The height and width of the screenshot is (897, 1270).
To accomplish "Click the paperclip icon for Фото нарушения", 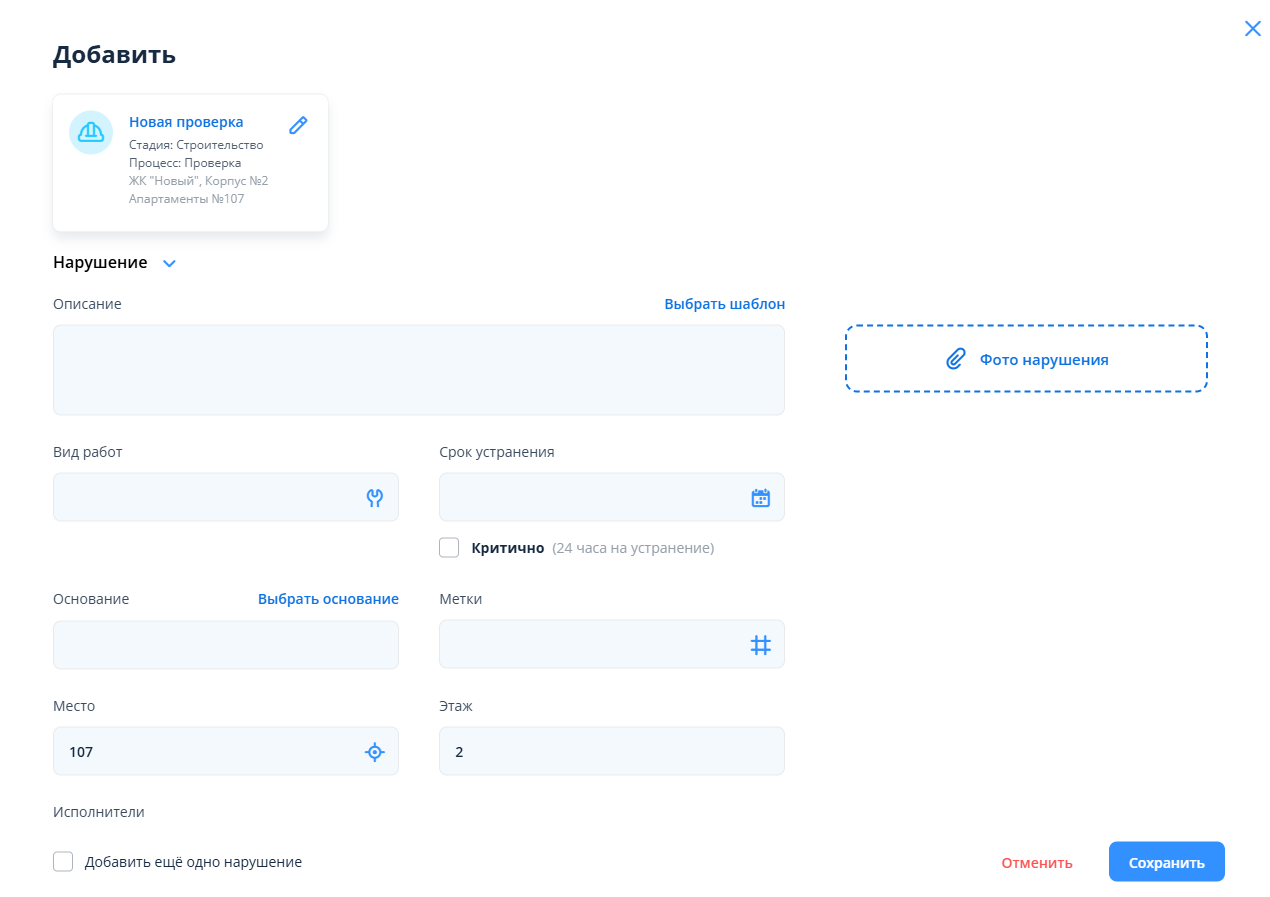I will tap(956, 359).
